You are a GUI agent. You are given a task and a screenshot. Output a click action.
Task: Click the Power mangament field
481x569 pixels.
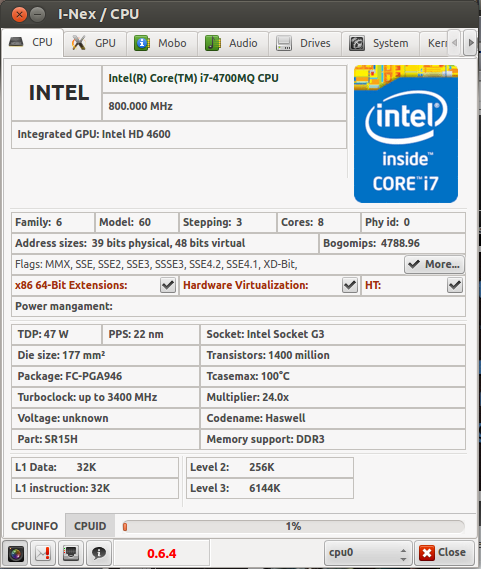point(239,306)
